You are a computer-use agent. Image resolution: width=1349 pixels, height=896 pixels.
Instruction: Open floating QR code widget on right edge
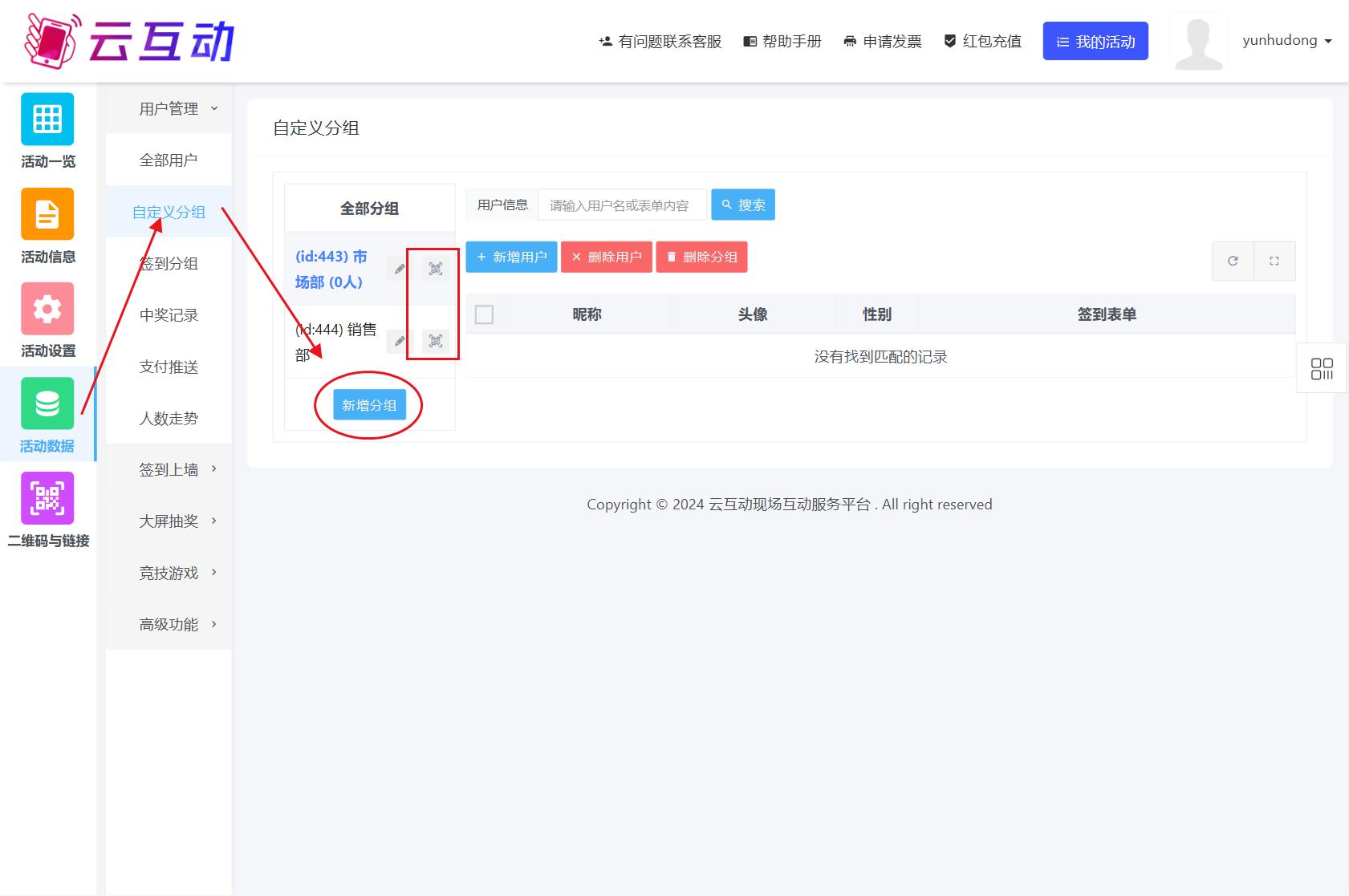click(x=1321, y=368)
